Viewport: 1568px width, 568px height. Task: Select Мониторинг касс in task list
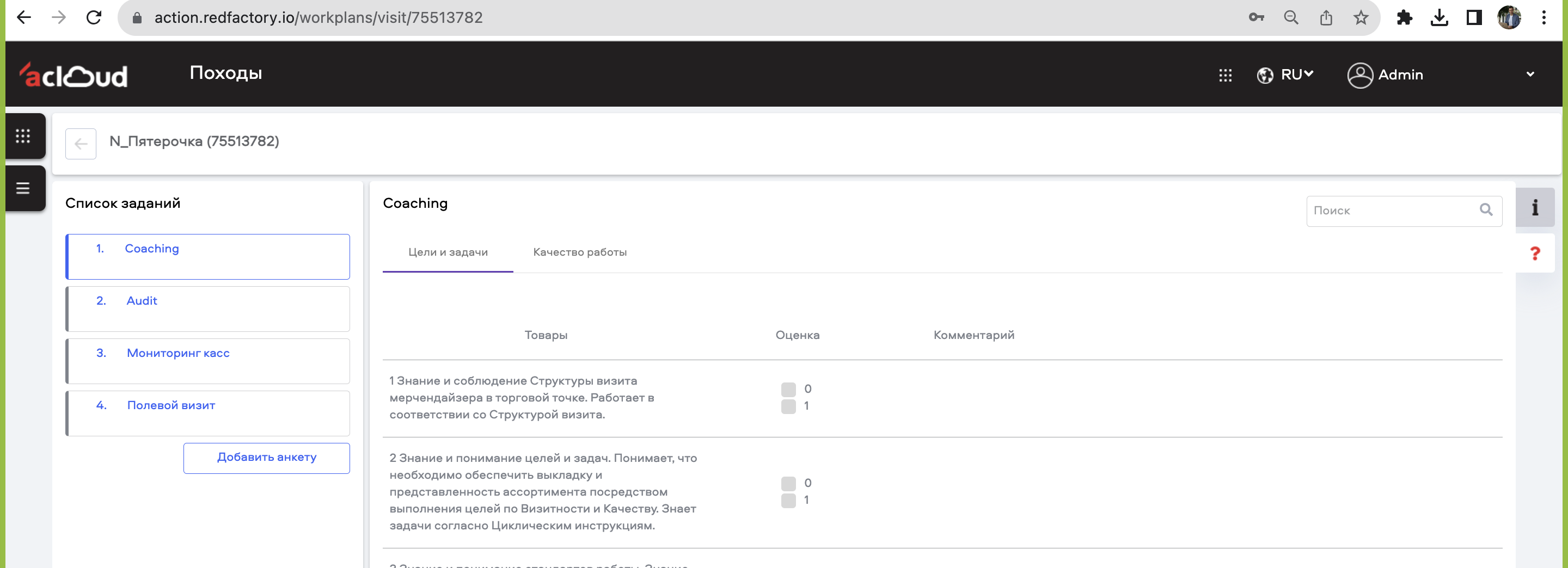207,361
